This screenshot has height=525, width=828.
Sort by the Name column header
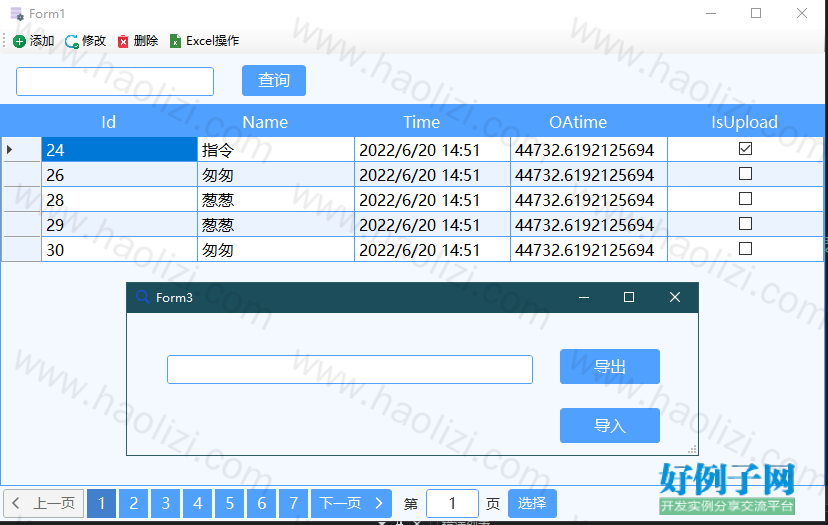click(x=265, y=122)
